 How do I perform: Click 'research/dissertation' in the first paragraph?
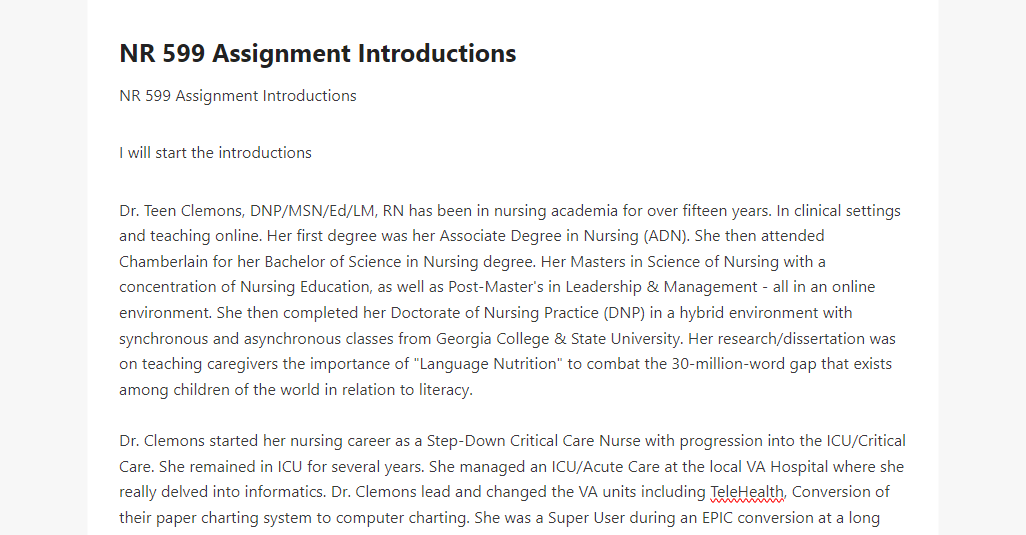[x=790, y=339]
